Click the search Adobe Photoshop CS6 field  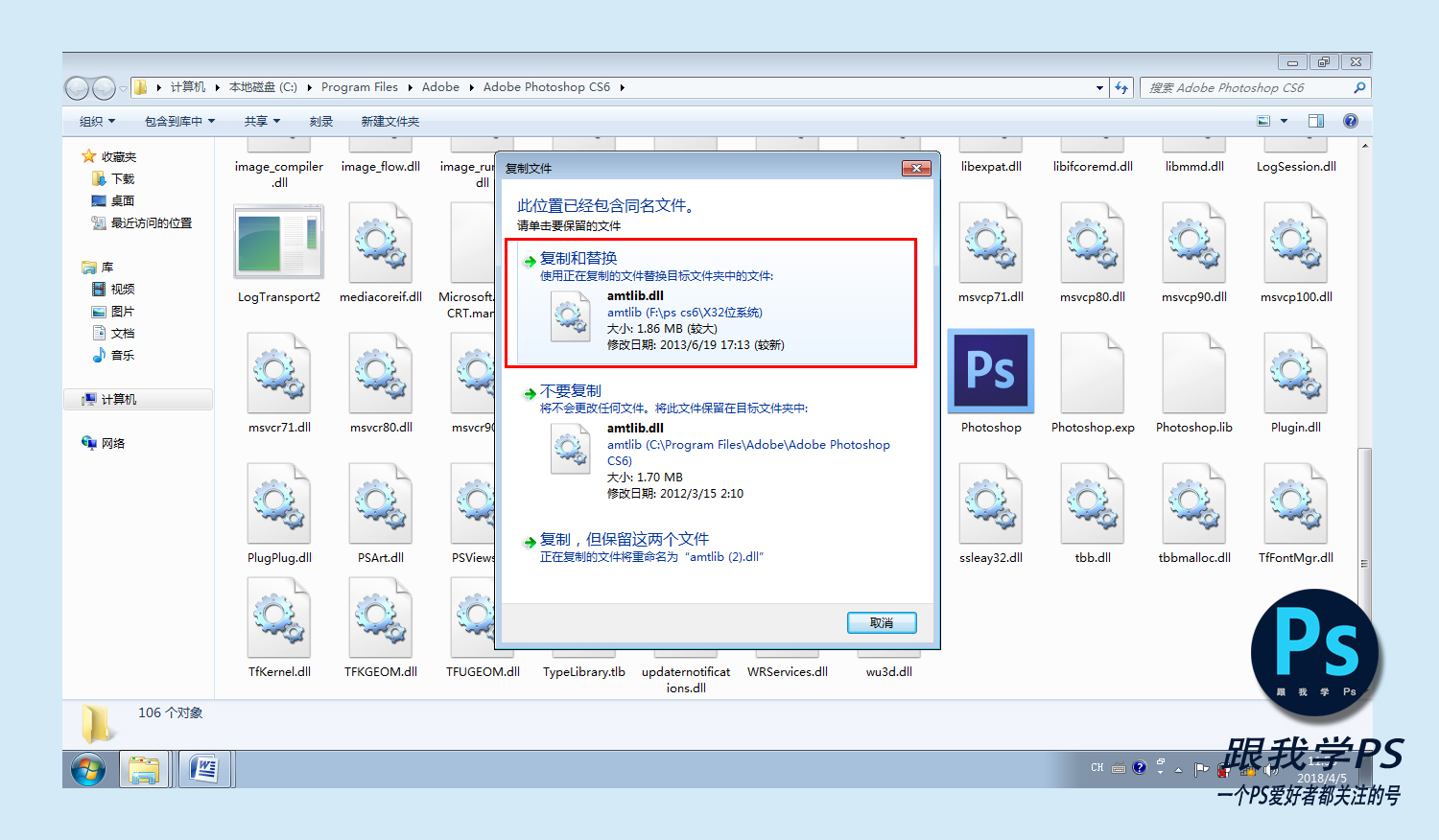pyautogui.click(x=1247, y=87)
